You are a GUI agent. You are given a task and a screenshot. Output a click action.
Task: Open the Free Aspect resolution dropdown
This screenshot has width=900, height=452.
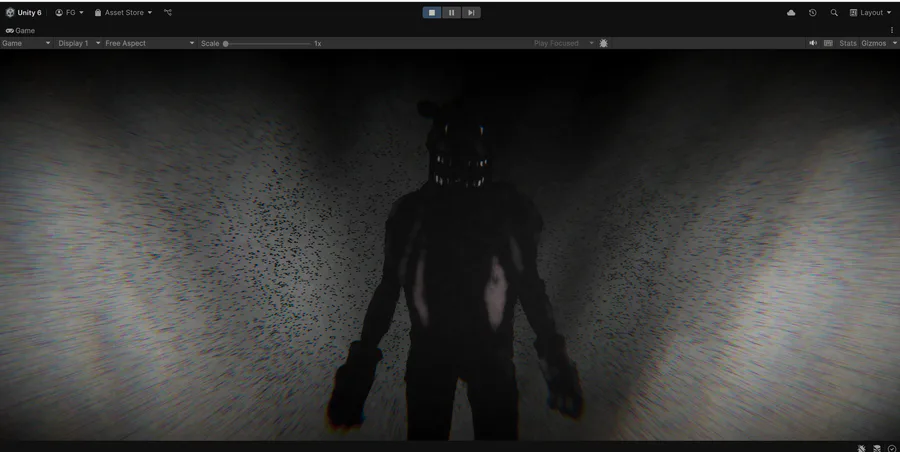(x=150, y=43)
